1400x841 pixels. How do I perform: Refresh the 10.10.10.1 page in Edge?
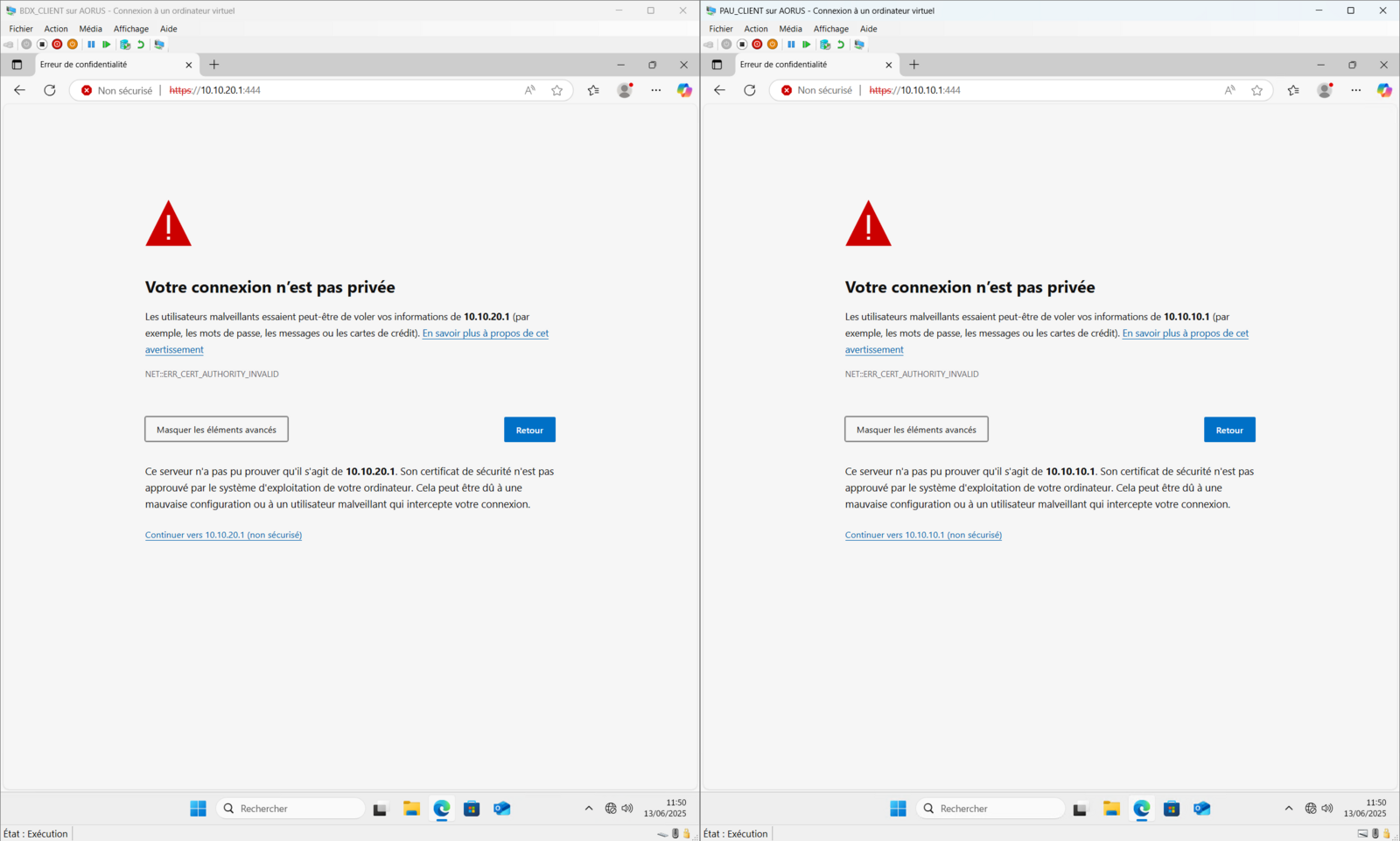point(750,90)
